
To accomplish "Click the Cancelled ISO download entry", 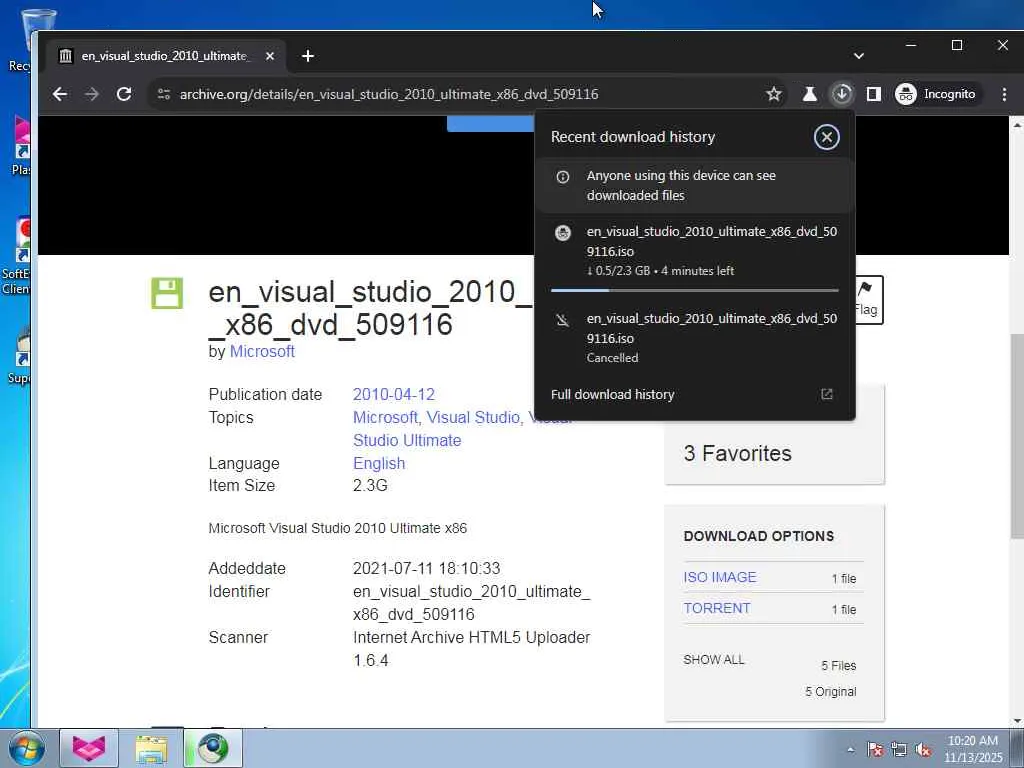I will click(695, 338).
